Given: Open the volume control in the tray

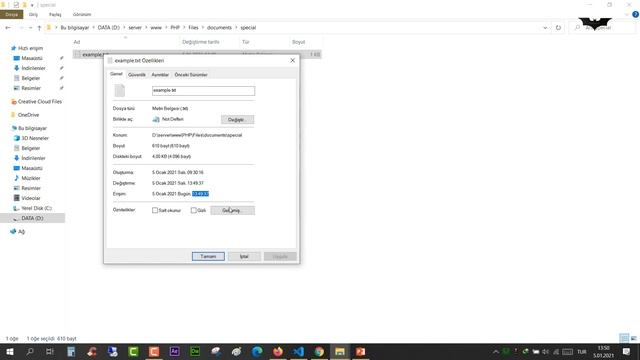Looking at the screenshot, I should 545,351.
